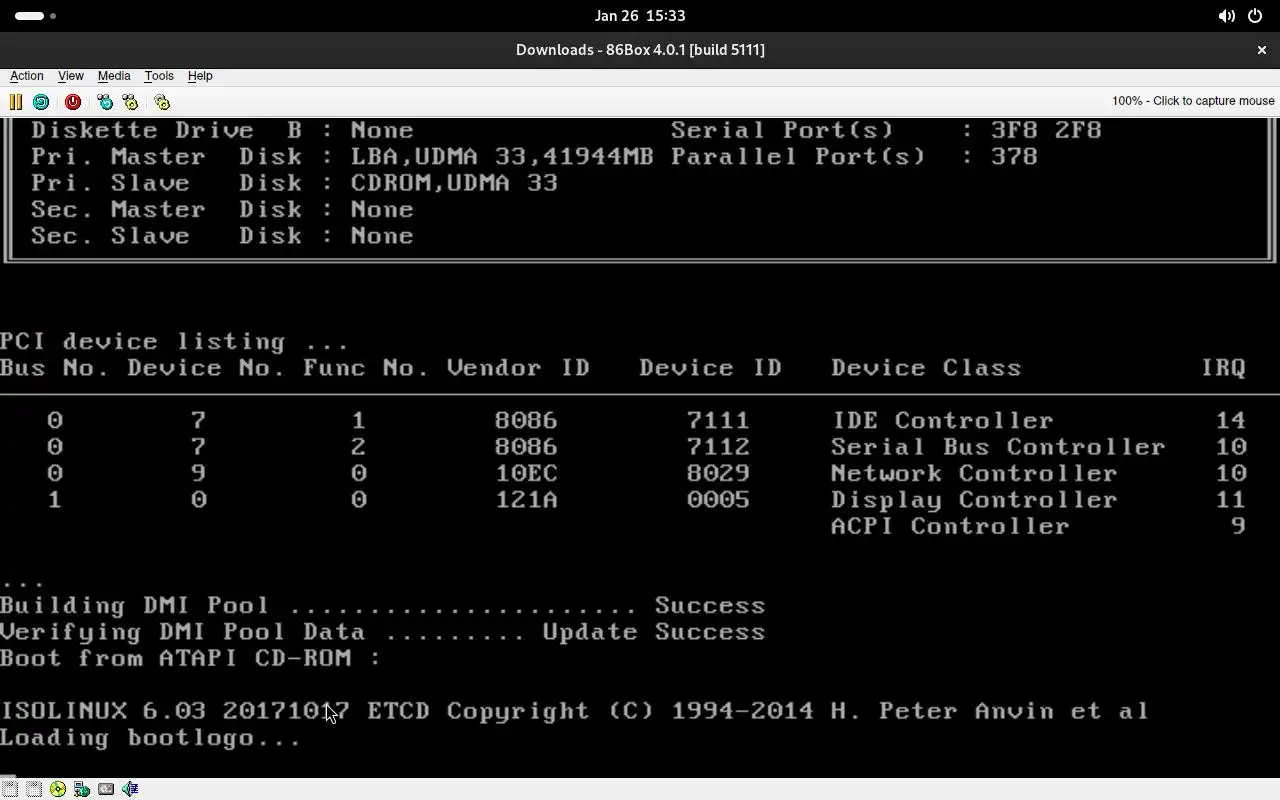The height and width of the screenshot is (800, 1280).
Task: Click the hard disk activity status icon
Action: pyautogui.click(x=106, y=789)
